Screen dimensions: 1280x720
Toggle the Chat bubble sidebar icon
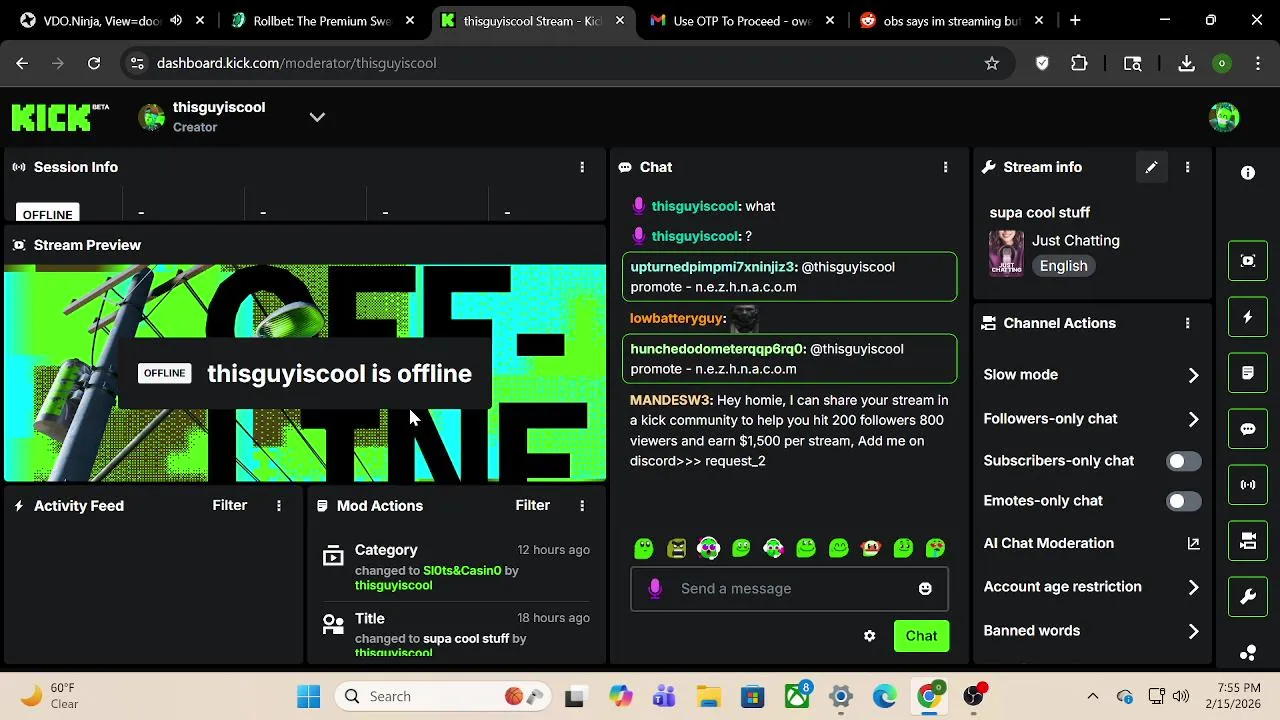[x=1248, y=429]
